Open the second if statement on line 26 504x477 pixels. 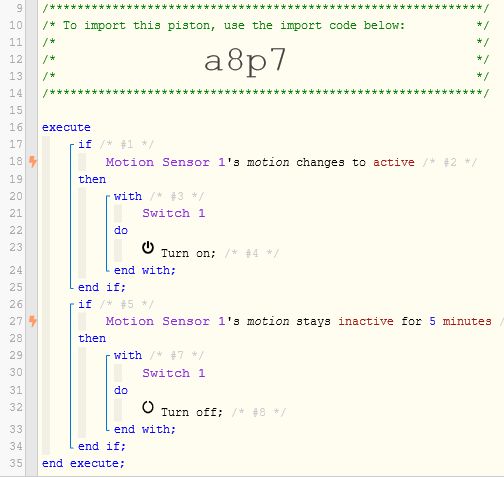coord(85,304)
